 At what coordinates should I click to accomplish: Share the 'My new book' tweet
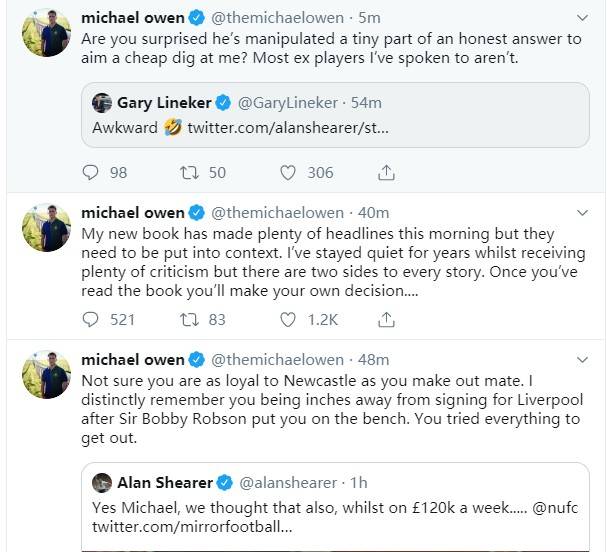point(386,320)
